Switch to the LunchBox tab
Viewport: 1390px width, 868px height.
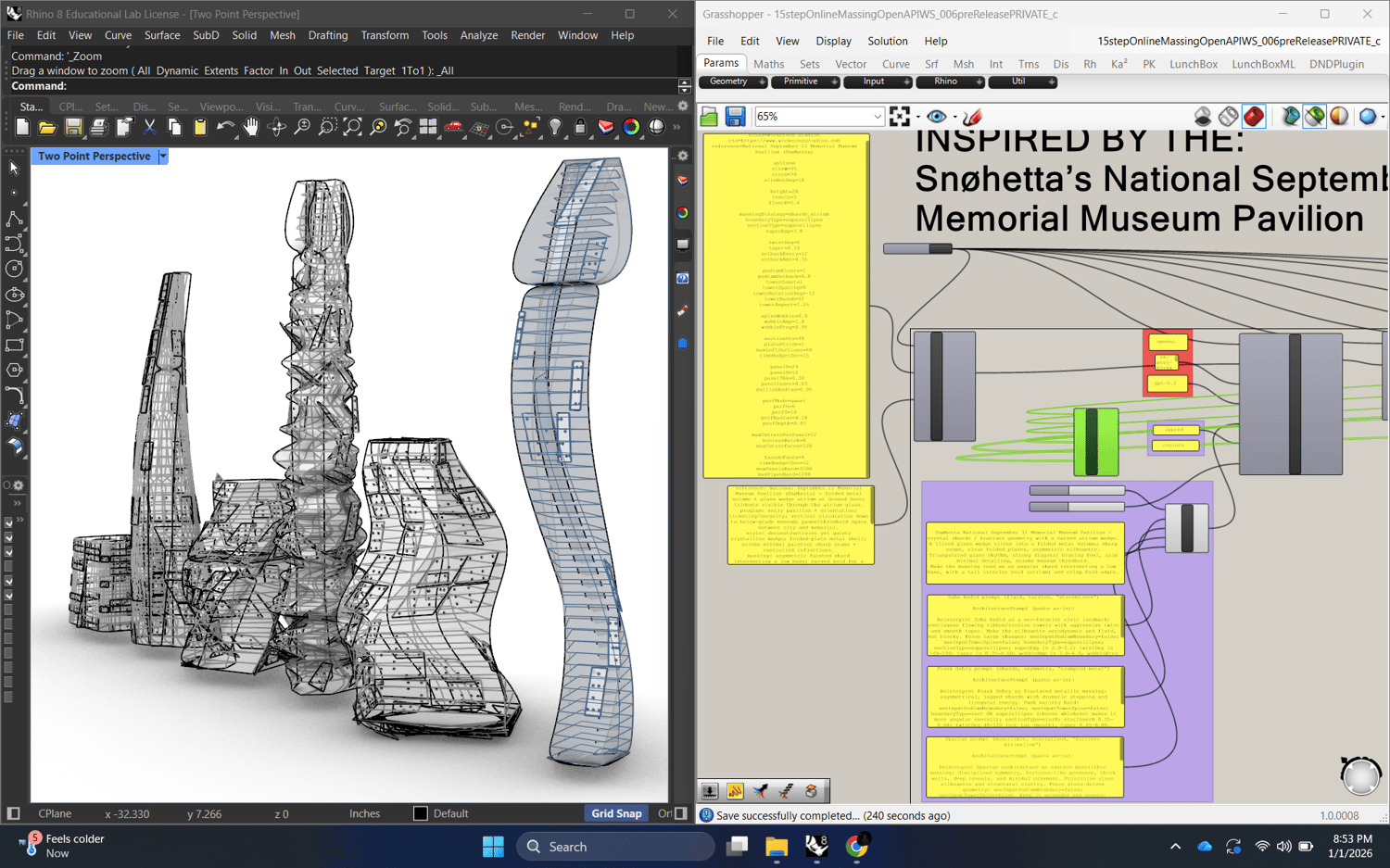pyautogui.click(x=1193, y=64)
